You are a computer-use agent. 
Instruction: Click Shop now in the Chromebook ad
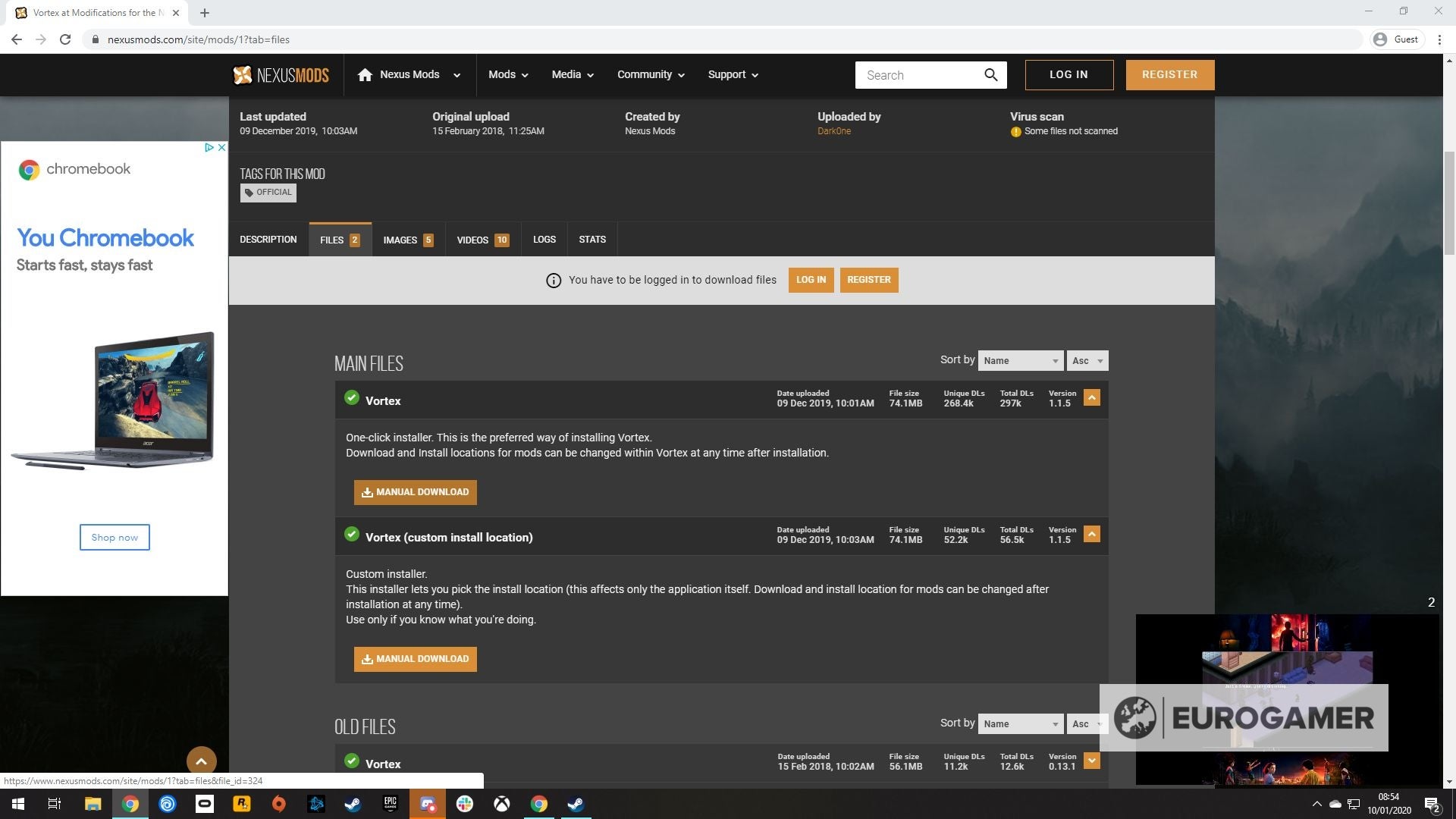(x=115, y=538)
